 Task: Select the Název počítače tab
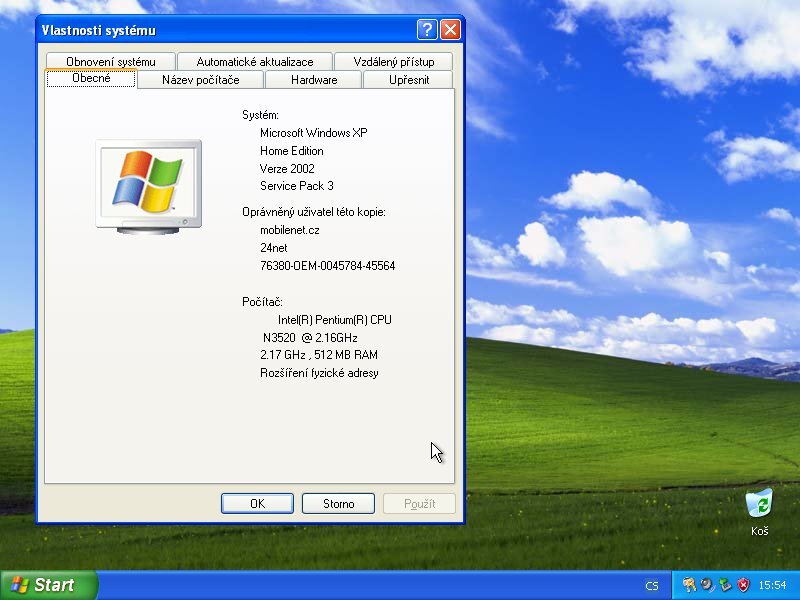pos(201,80)
